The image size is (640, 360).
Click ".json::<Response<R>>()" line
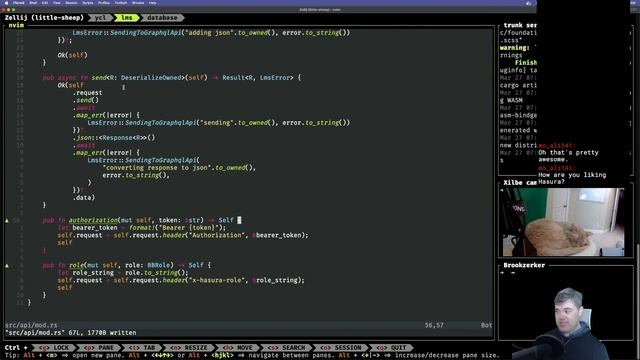click(x=114, y=138)
